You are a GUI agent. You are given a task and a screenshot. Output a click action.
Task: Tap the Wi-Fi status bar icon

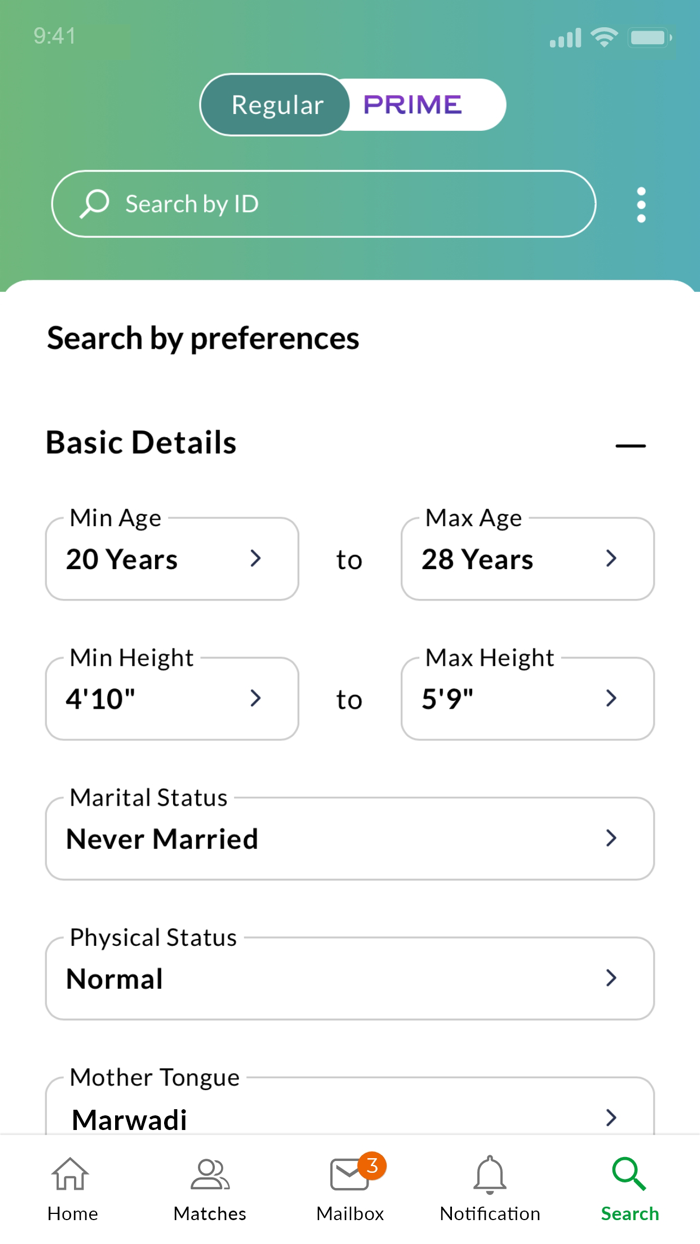pyautogui.click(x=604, y=38)
